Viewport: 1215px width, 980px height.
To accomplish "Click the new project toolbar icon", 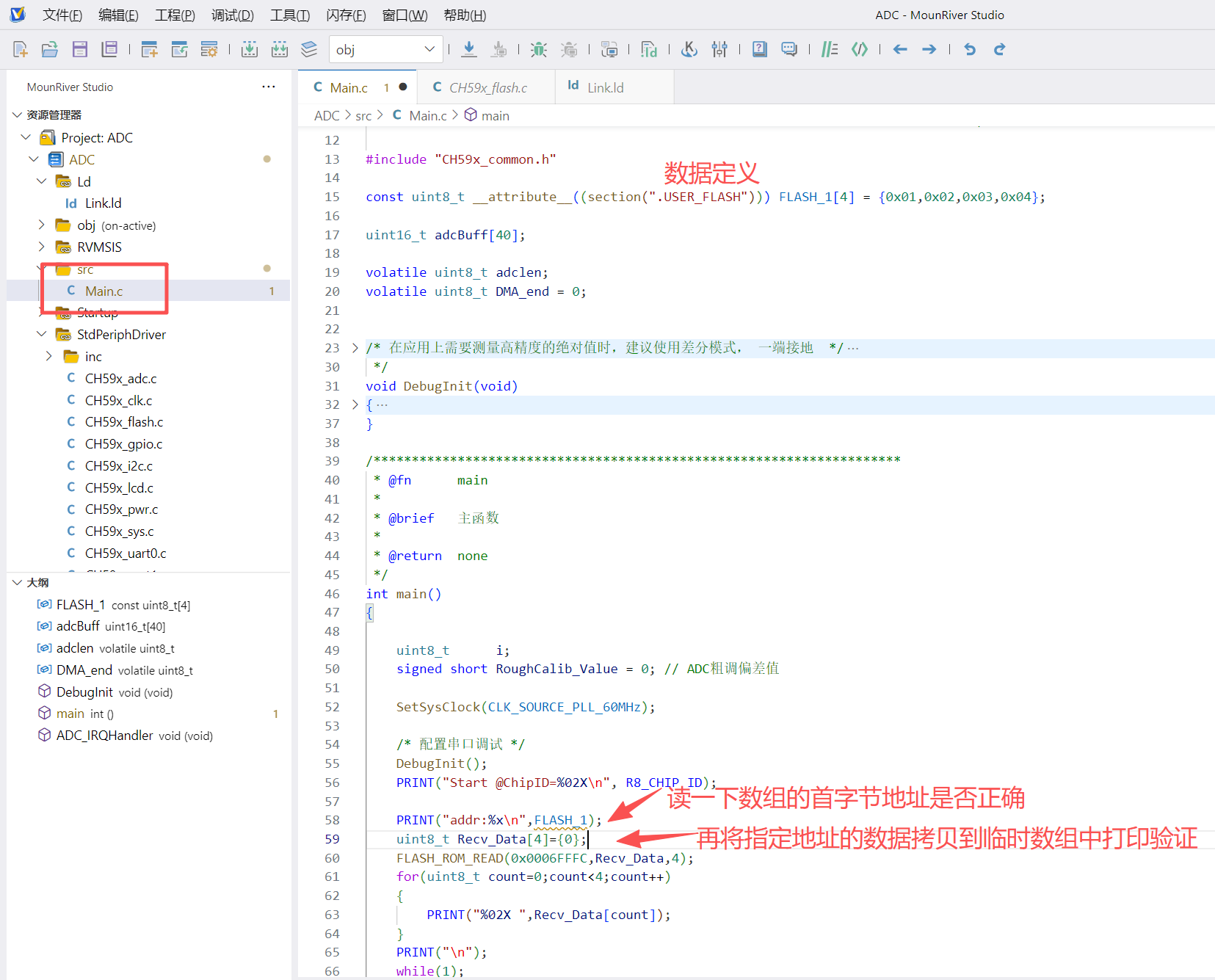I will click(150, 49).
